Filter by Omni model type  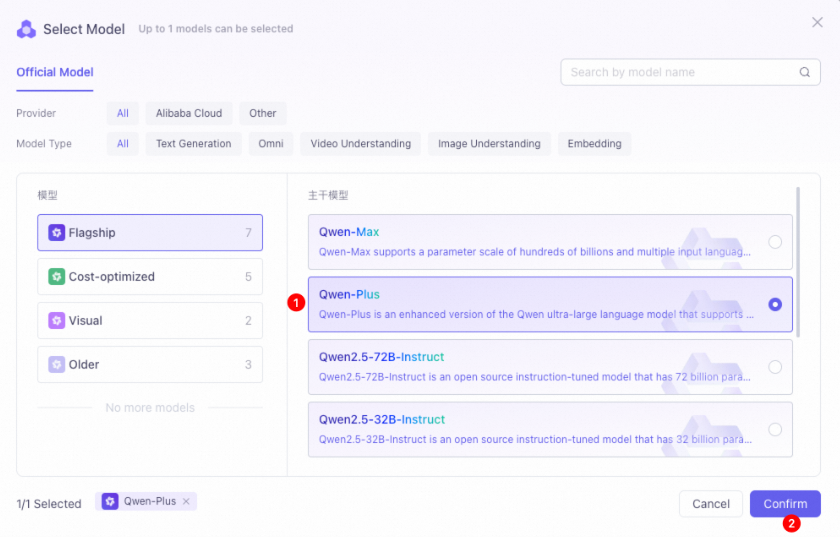point(271,144)
